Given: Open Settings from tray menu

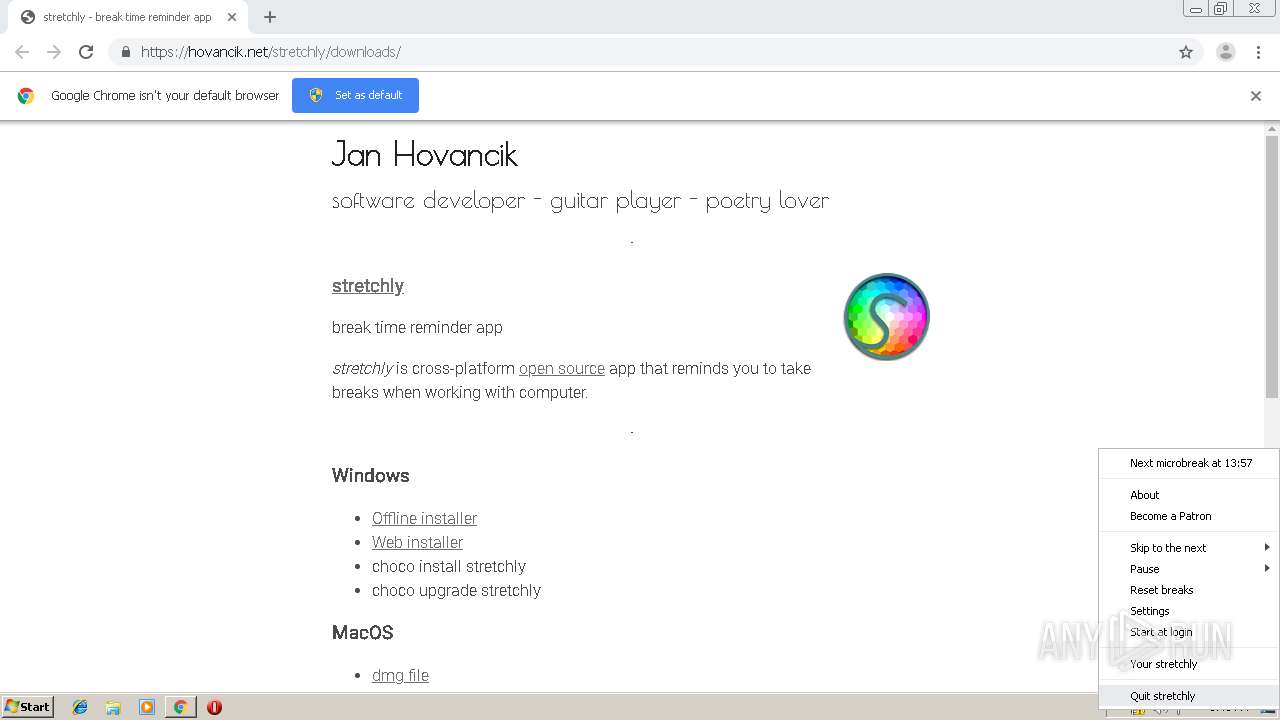Looking at the screenshot, I should click(x=1188, y=611).
